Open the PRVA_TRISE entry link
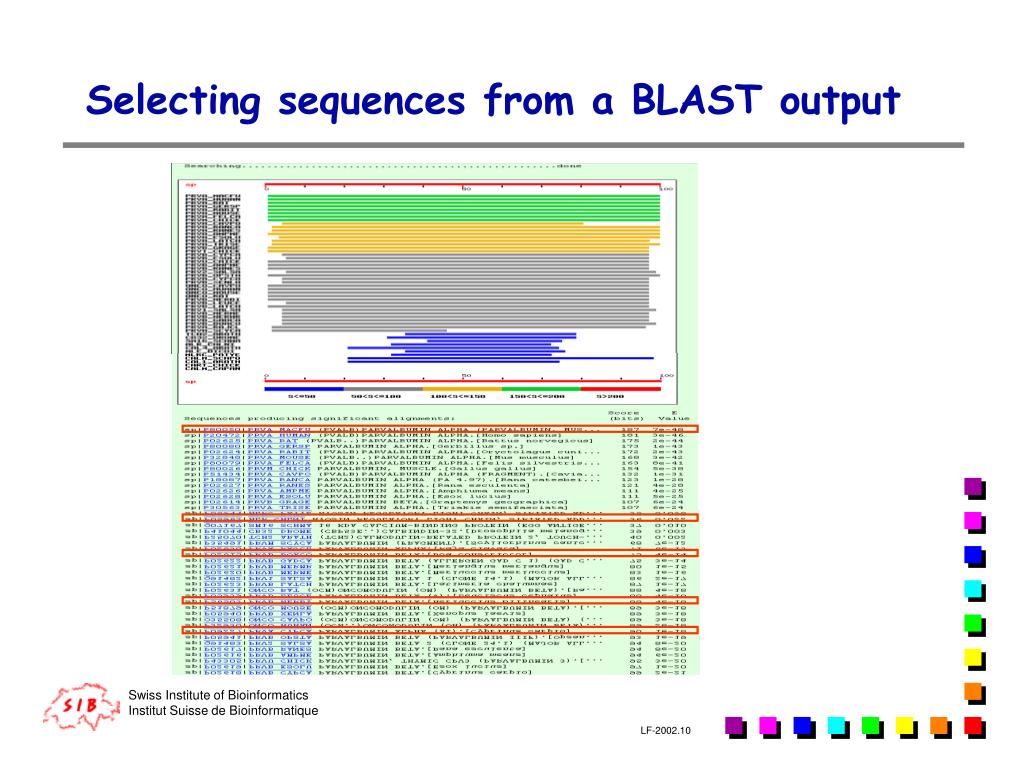Viewport: 1024px width, 768px height. [x=279, y=507]
